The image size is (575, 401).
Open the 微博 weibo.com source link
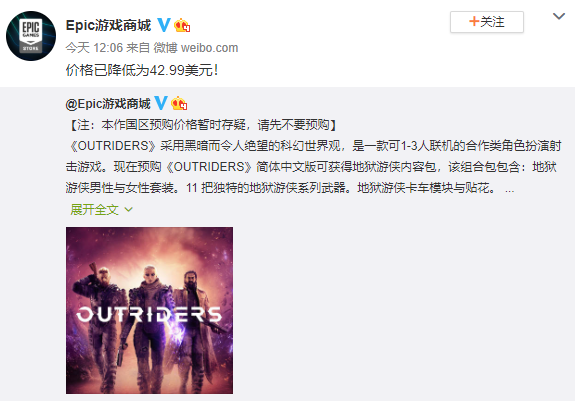pos(195,48)
